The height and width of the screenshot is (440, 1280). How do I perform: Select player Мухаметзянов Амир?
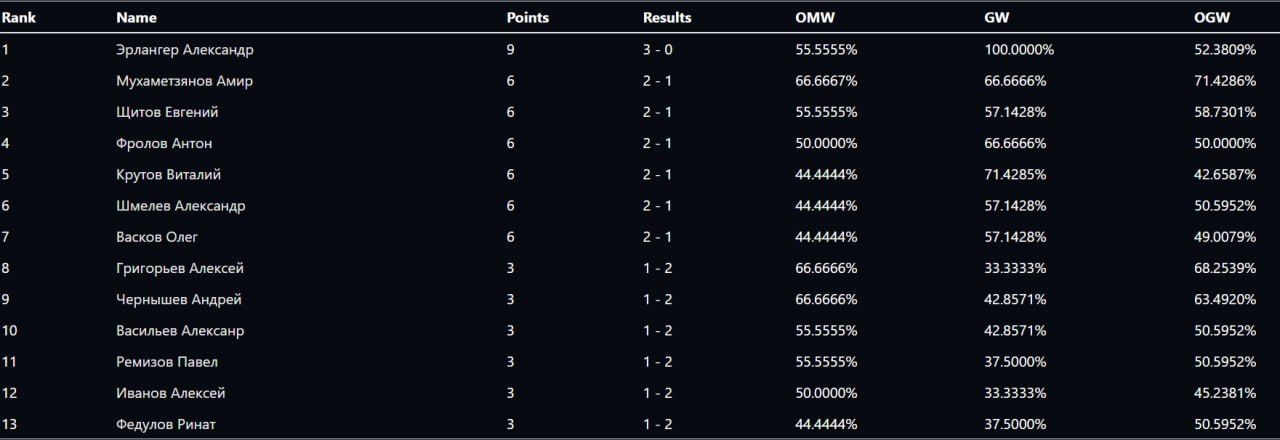click(x=184, y=81)
